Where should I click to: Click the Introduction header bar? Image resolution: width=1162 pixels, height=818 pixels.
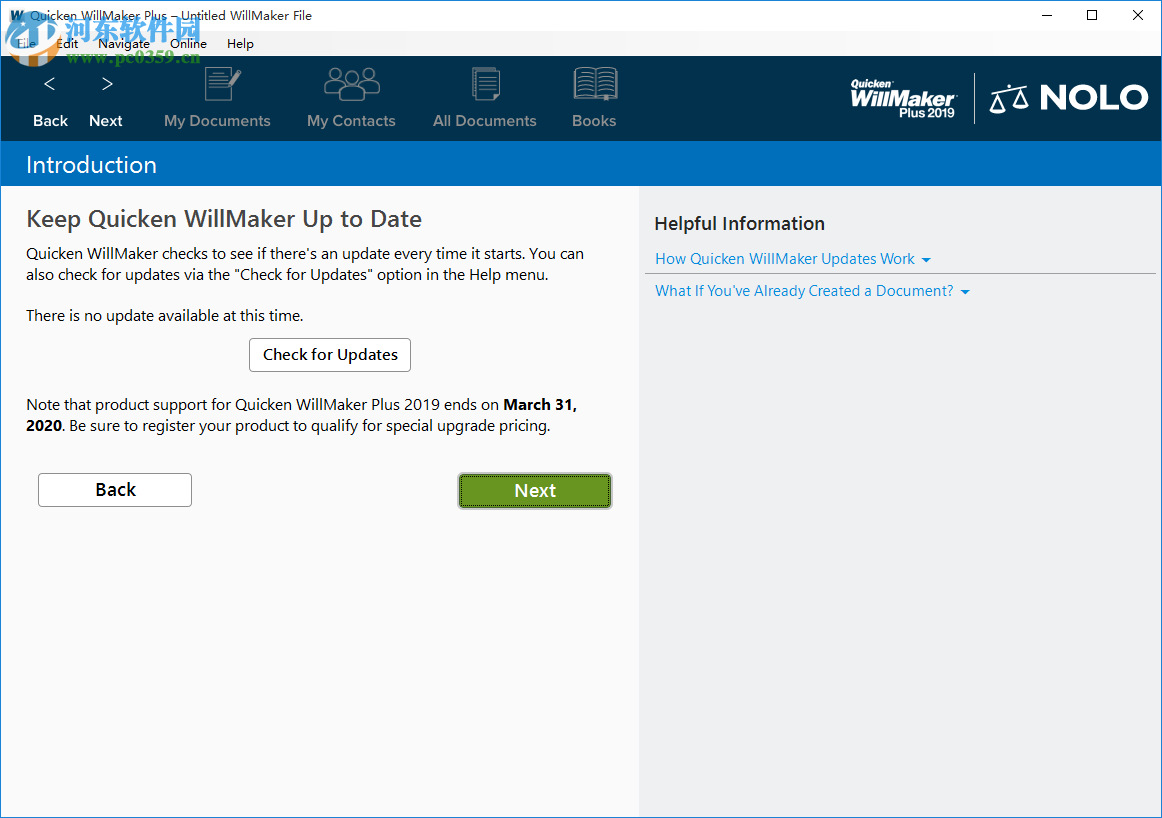pos(91,164)
